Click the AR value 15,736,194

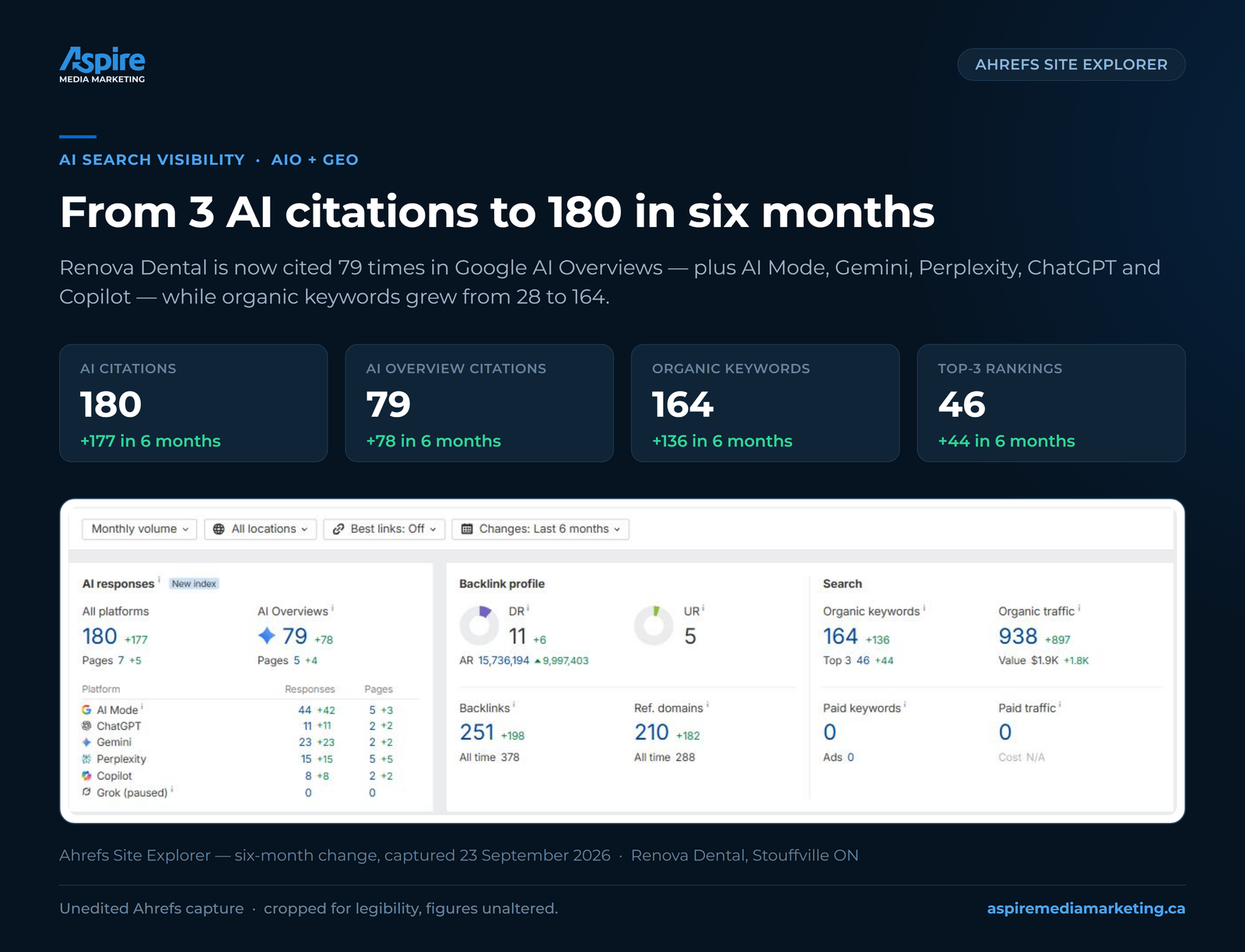coord(503,660)
